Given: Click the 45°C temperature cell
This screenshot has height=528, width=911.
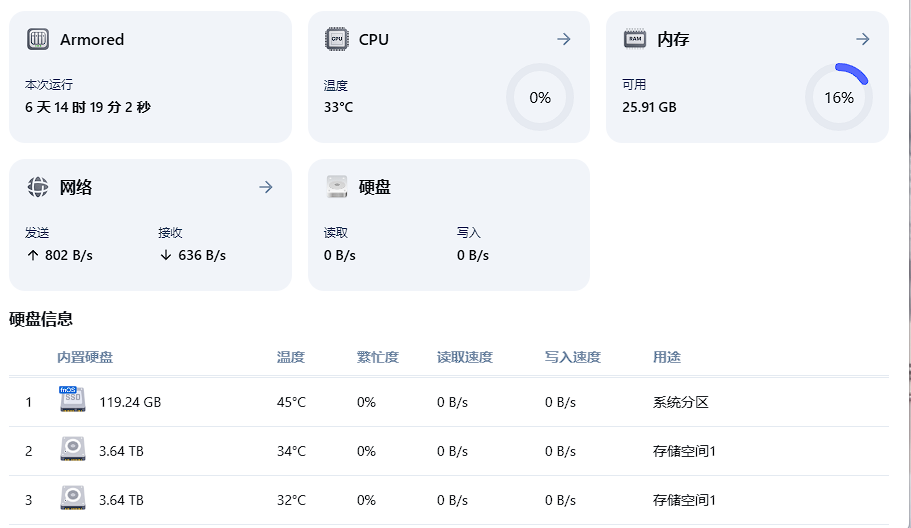Looking at the screenshot, I should (x=291, y=402).
